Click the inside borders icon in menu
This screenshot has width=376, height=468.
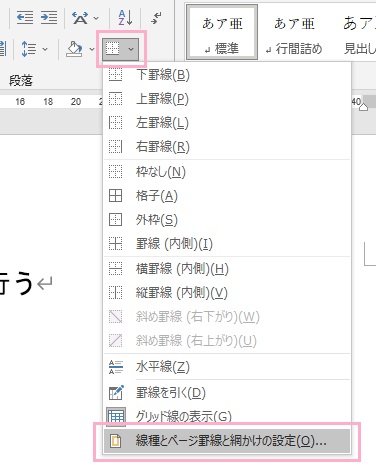[x=115, y=244]
